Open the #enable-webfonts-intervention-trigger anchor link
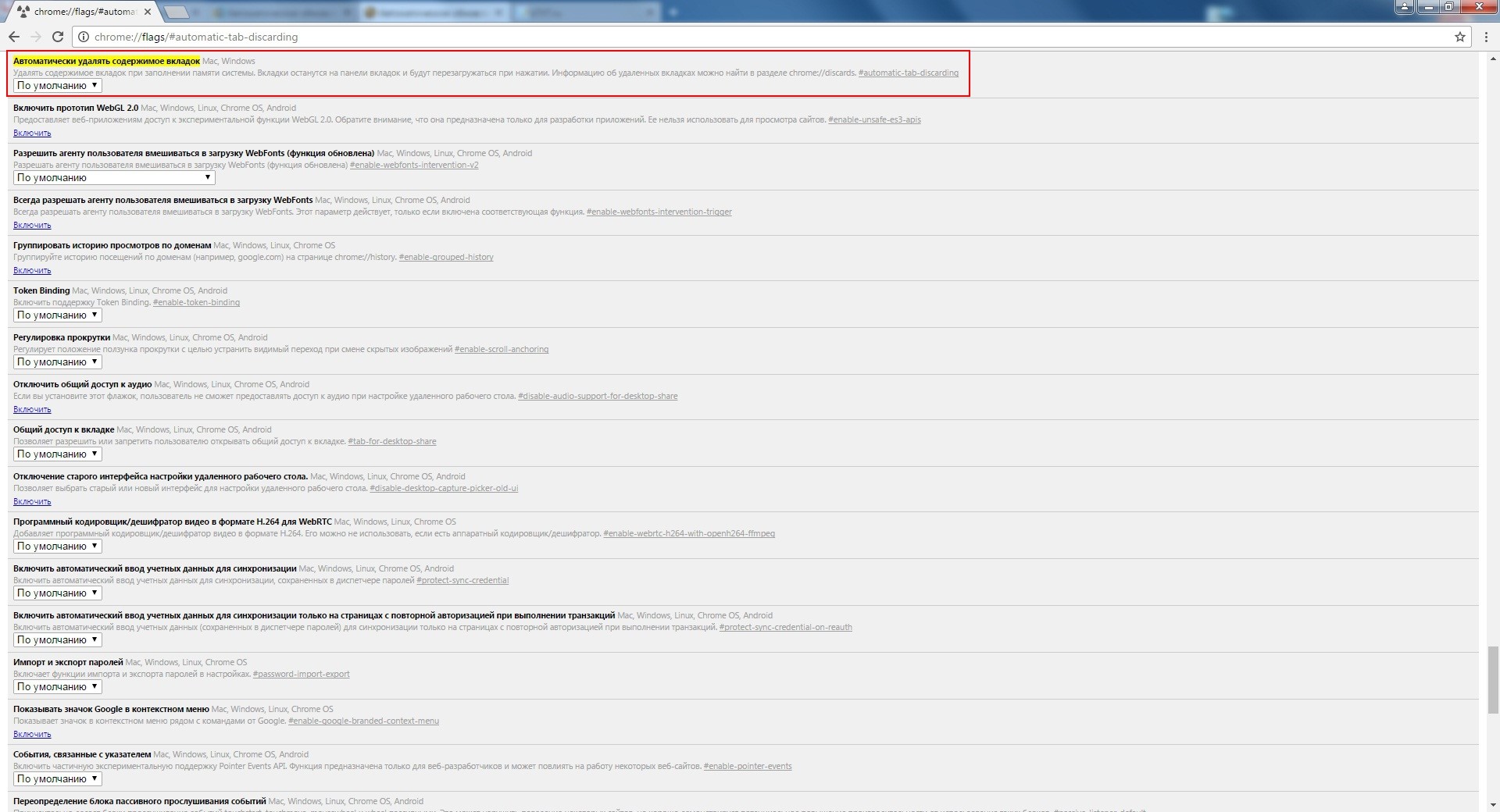 [659, 212]
